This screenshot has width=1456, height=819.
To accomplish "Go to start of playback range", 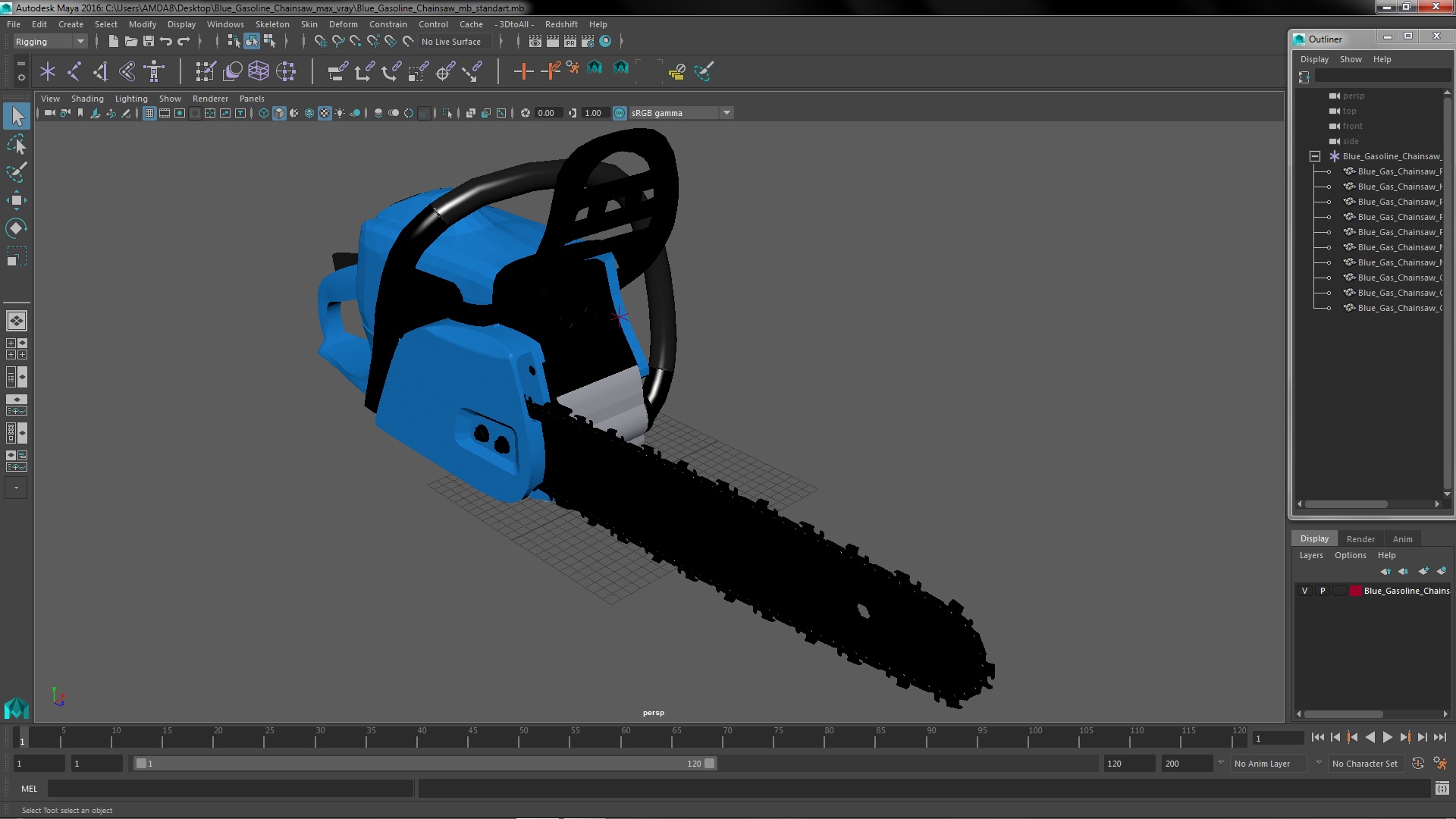I will pos(1317,737).
